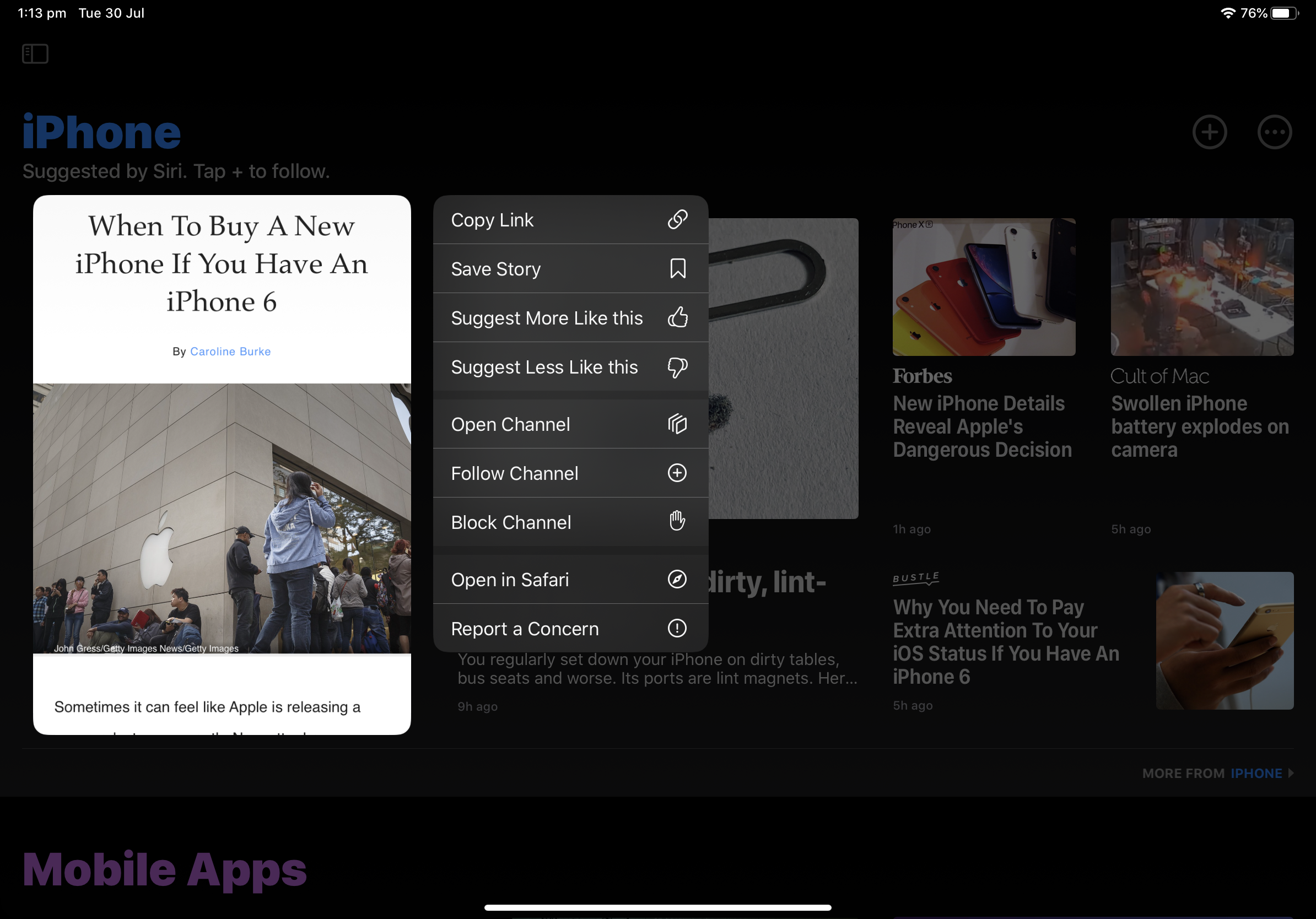
Task: Open the iPhone topic heading
Action: tap(101, 132)
